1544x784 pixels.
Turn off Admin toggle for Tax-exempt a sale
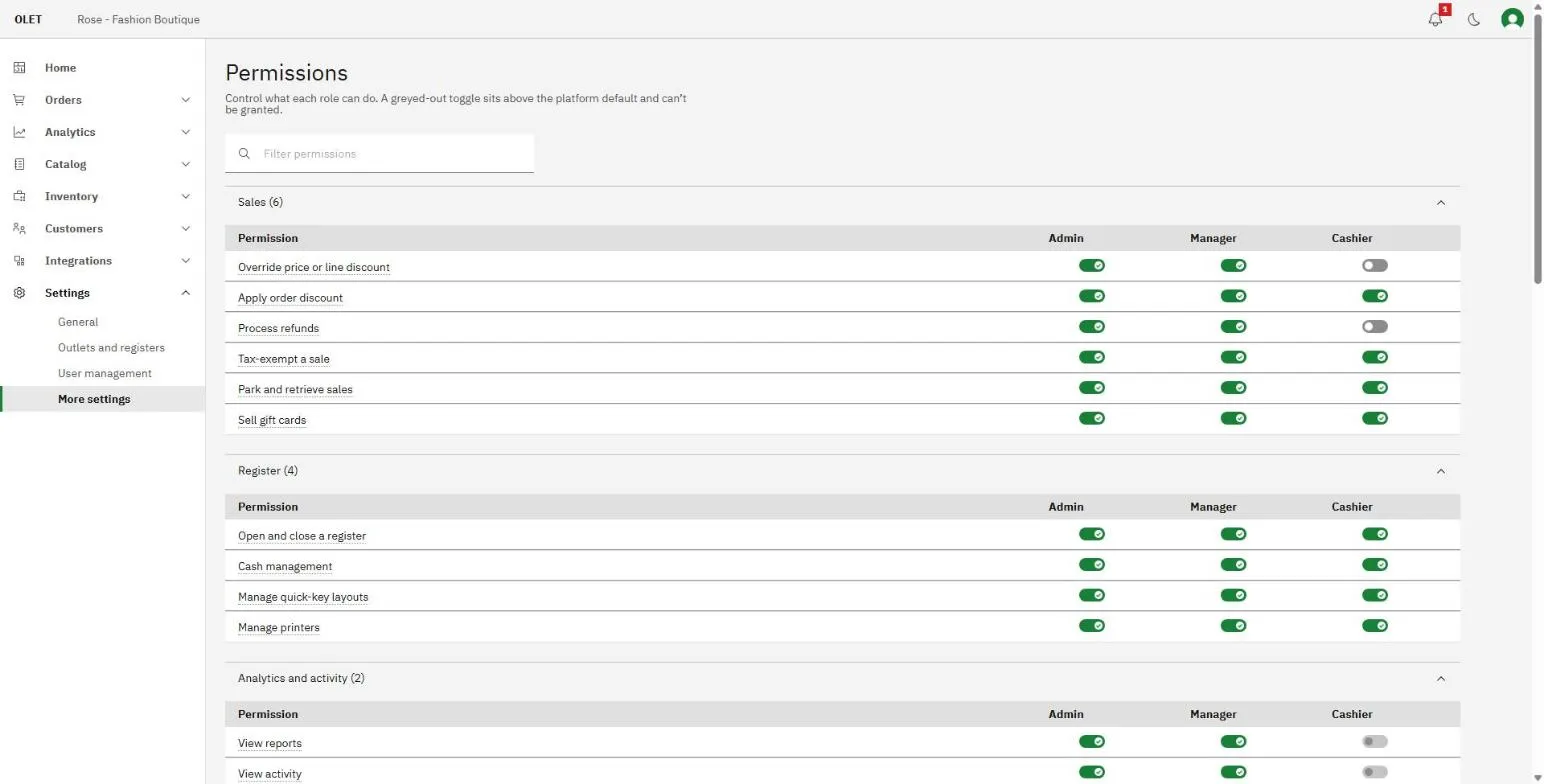(1092, 357)
